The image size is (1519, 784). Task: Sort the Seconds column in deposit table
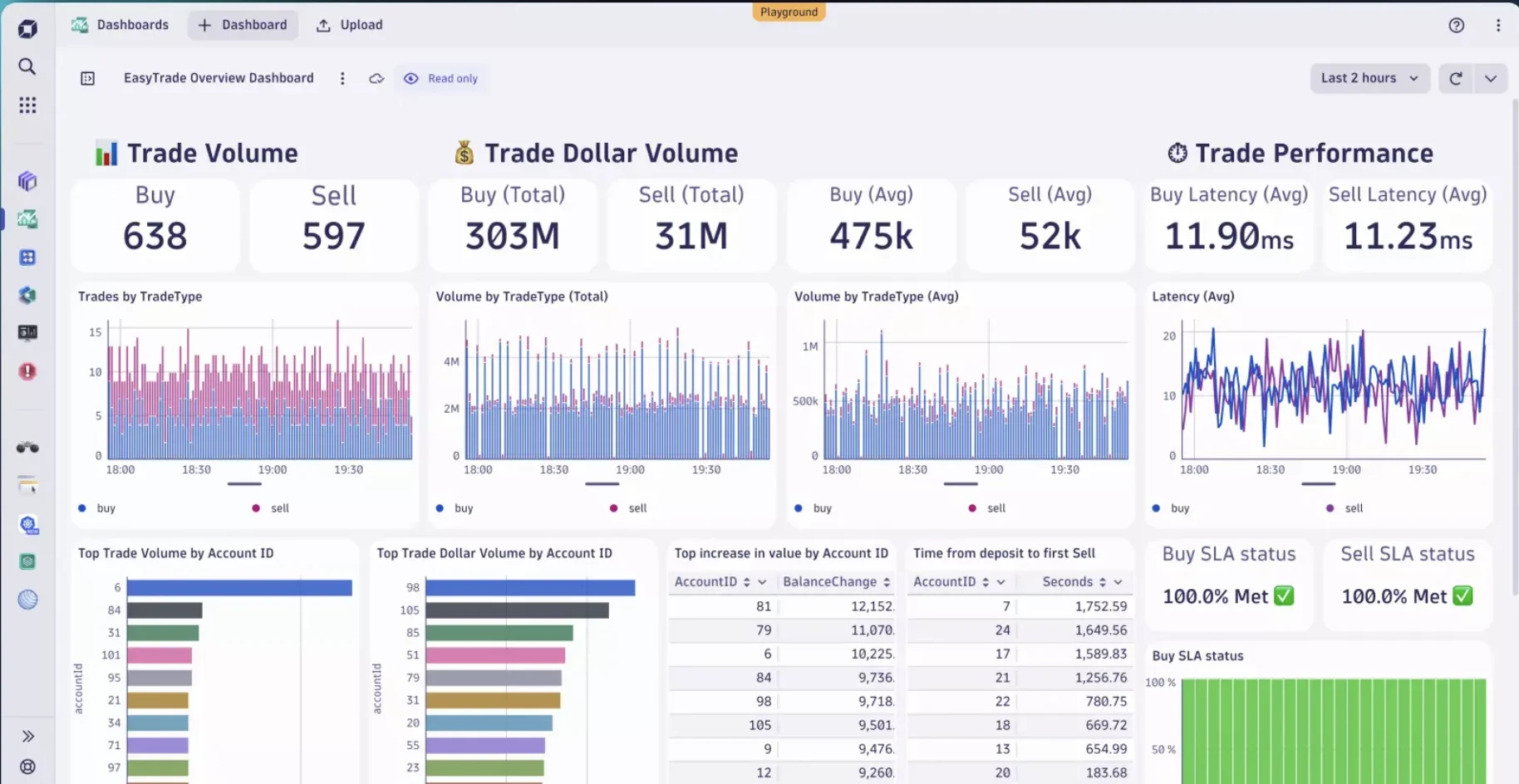[1103, 581]
